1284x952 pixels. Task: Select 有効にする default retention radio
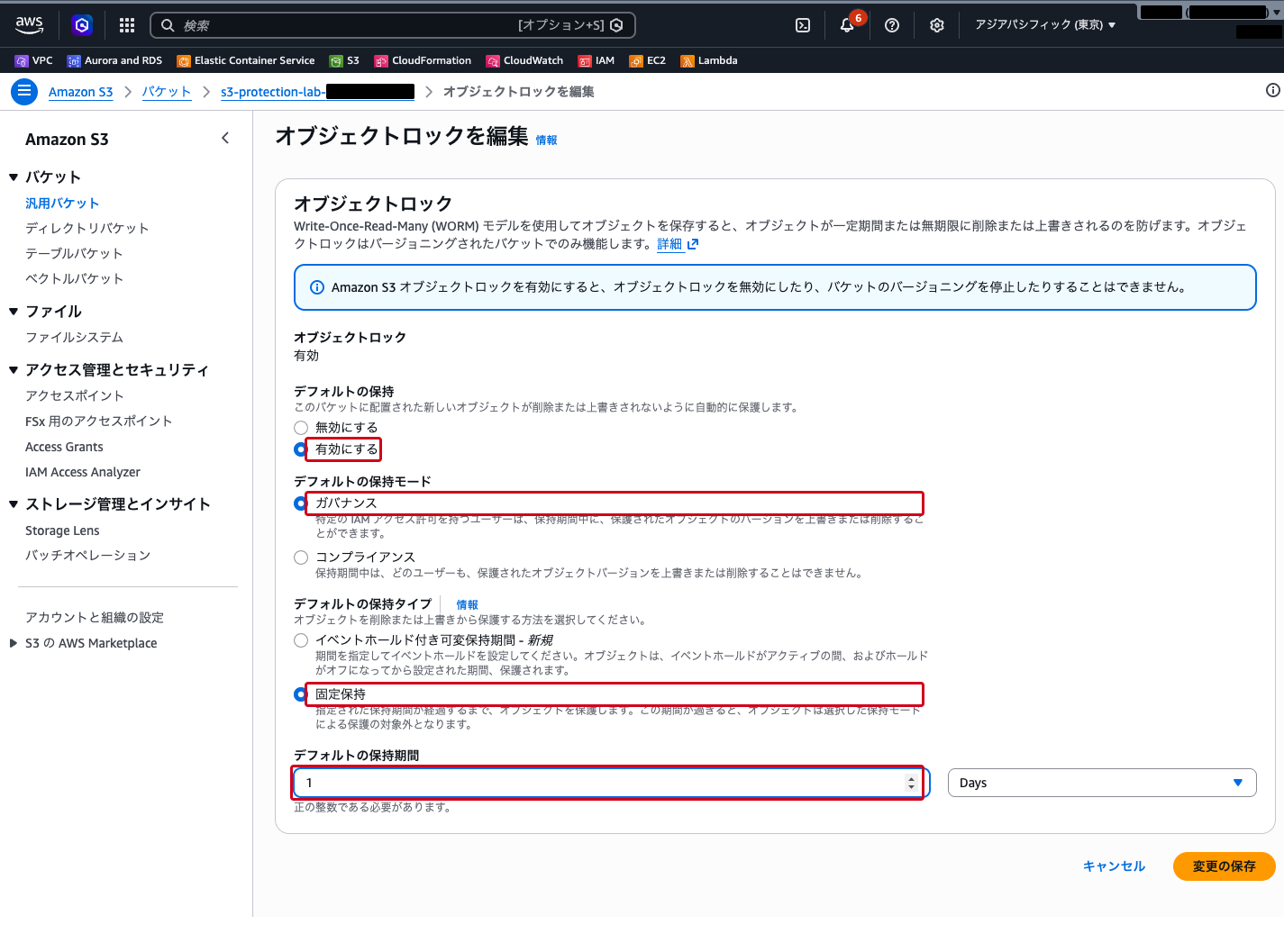tap(301, 449)
